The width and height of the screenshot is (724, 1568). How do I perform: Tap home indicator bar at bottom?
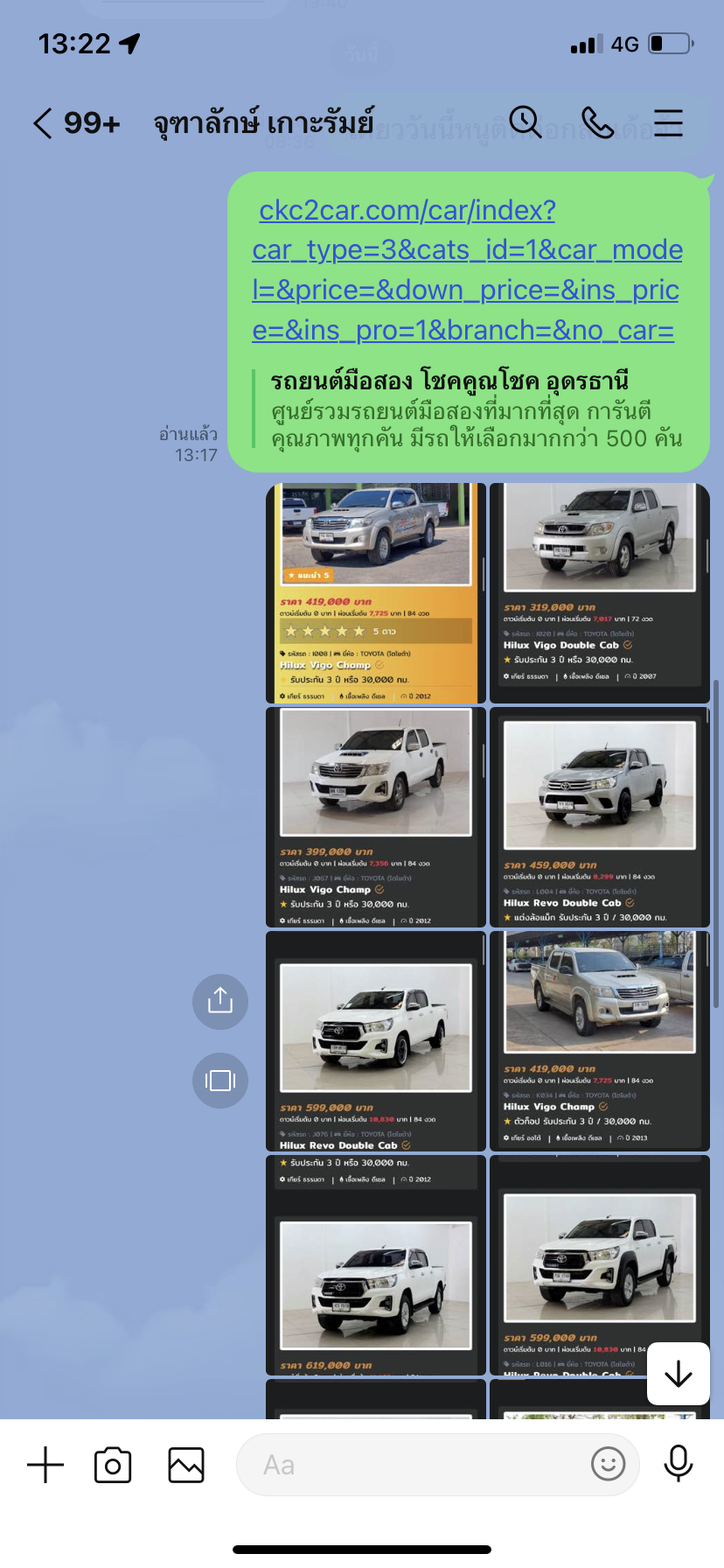(362, 1550)
